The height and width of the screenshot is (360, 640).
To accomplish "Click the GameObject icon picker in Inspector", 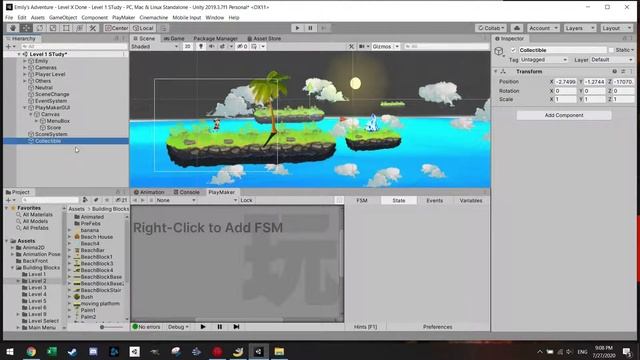I will (499, 52).
